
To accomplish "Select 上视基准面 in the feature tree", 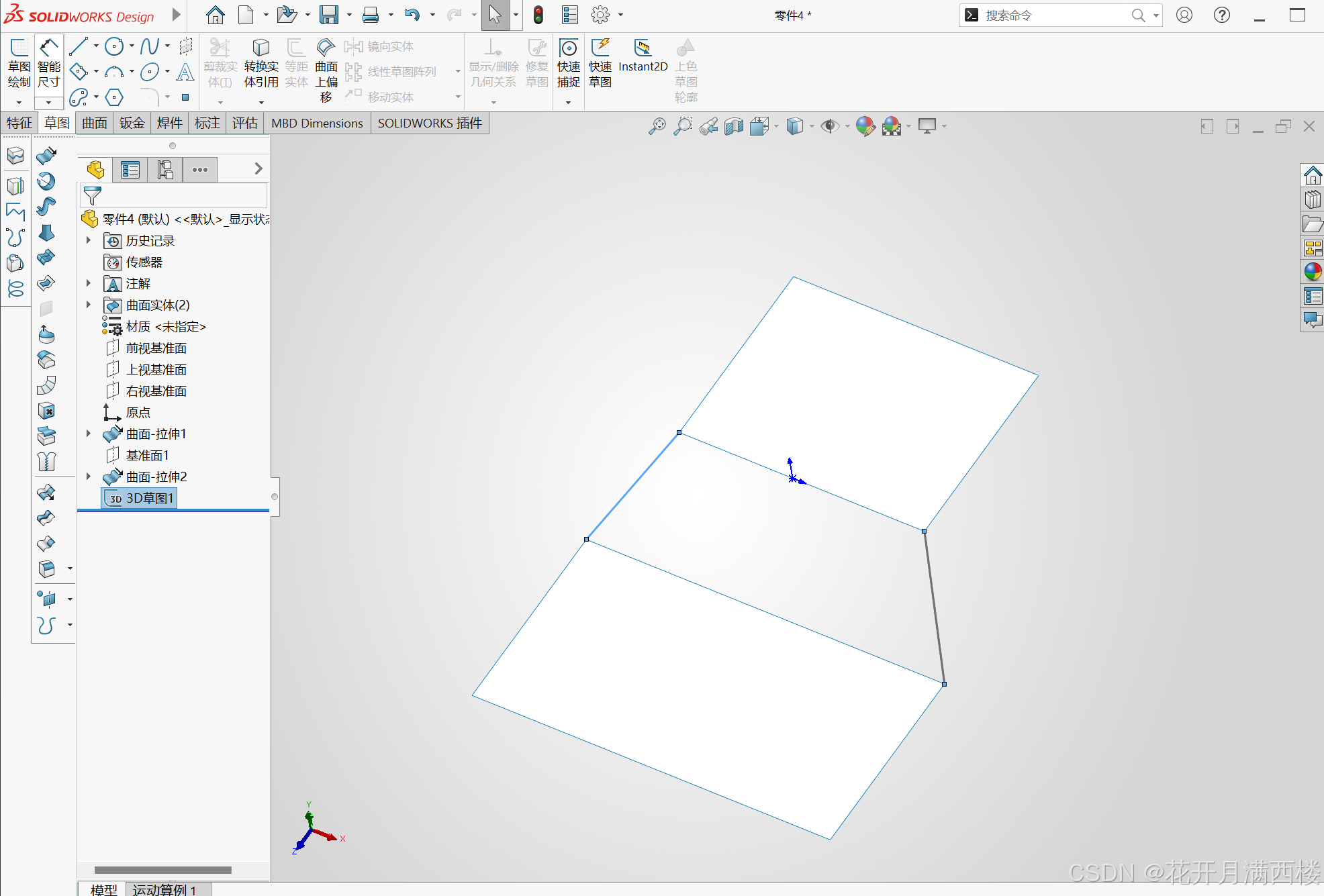I will point(146,369).
